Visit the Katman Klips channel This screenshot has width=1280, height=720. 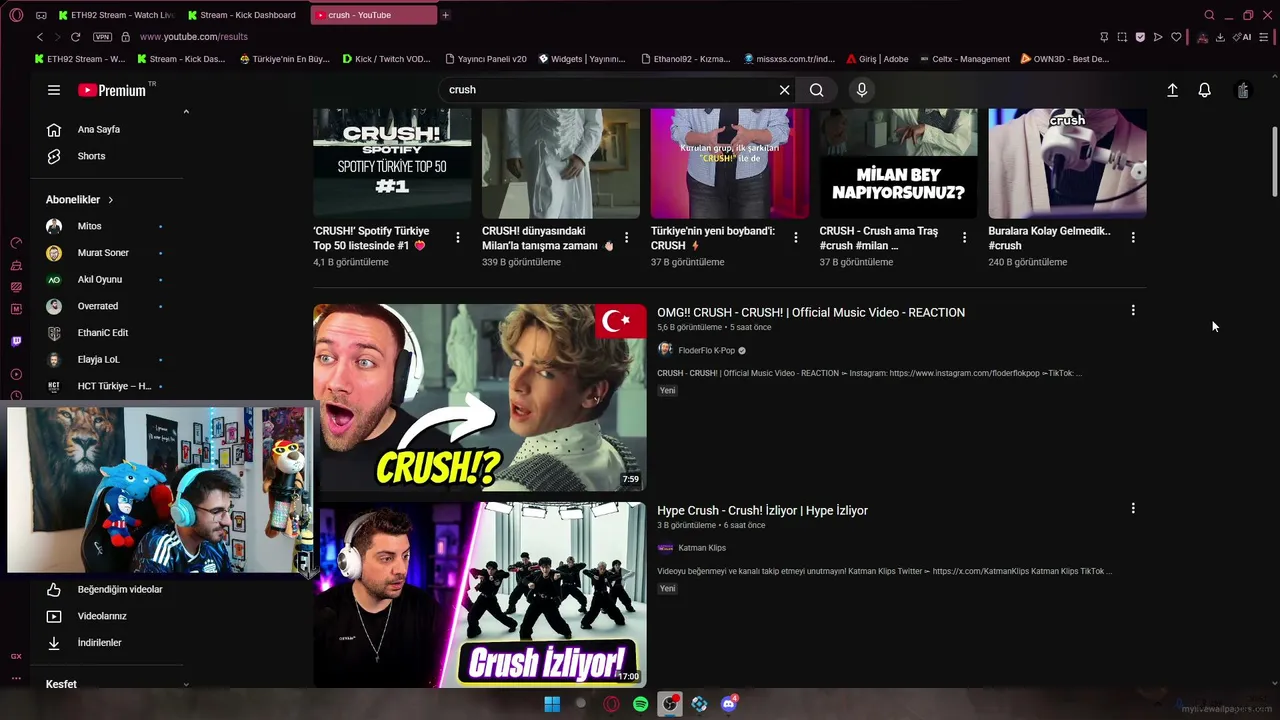(702, 548)
